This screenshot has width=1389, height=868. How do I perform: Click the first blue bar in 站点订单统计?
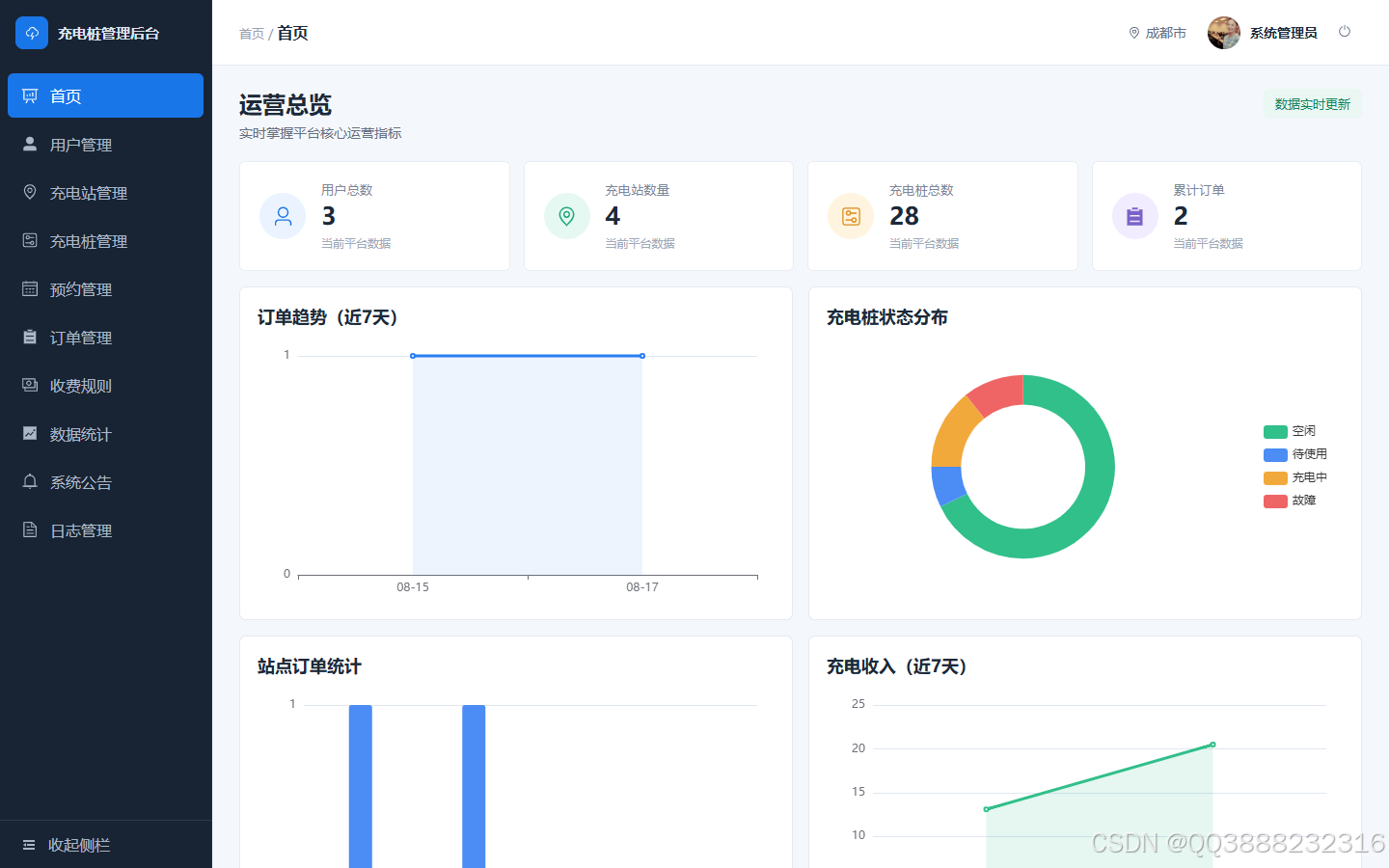tap(361, 786)
